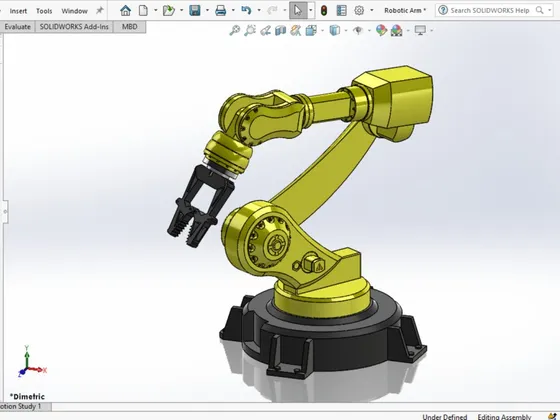Switch to SOLIDWORKS Add-Ins tab
560x420 pixels.
[74, 27]
